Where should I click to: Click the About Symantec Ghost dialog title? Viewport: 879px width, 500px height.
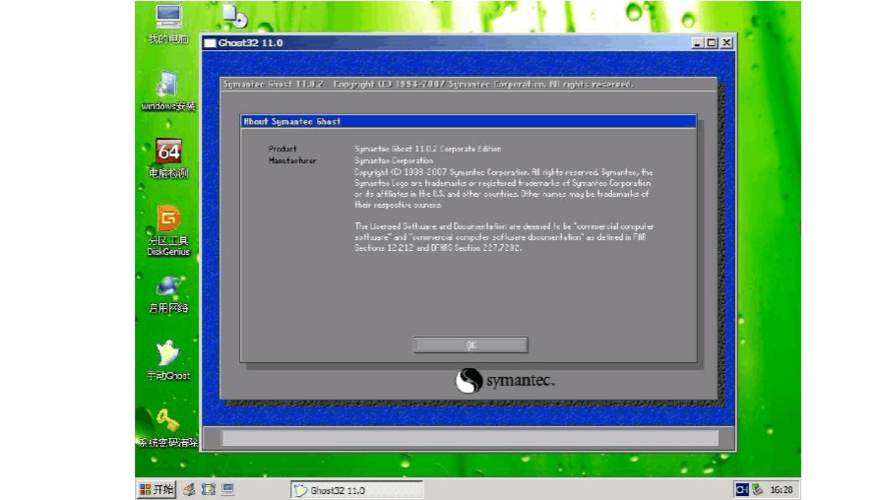(x=292, y=122)
